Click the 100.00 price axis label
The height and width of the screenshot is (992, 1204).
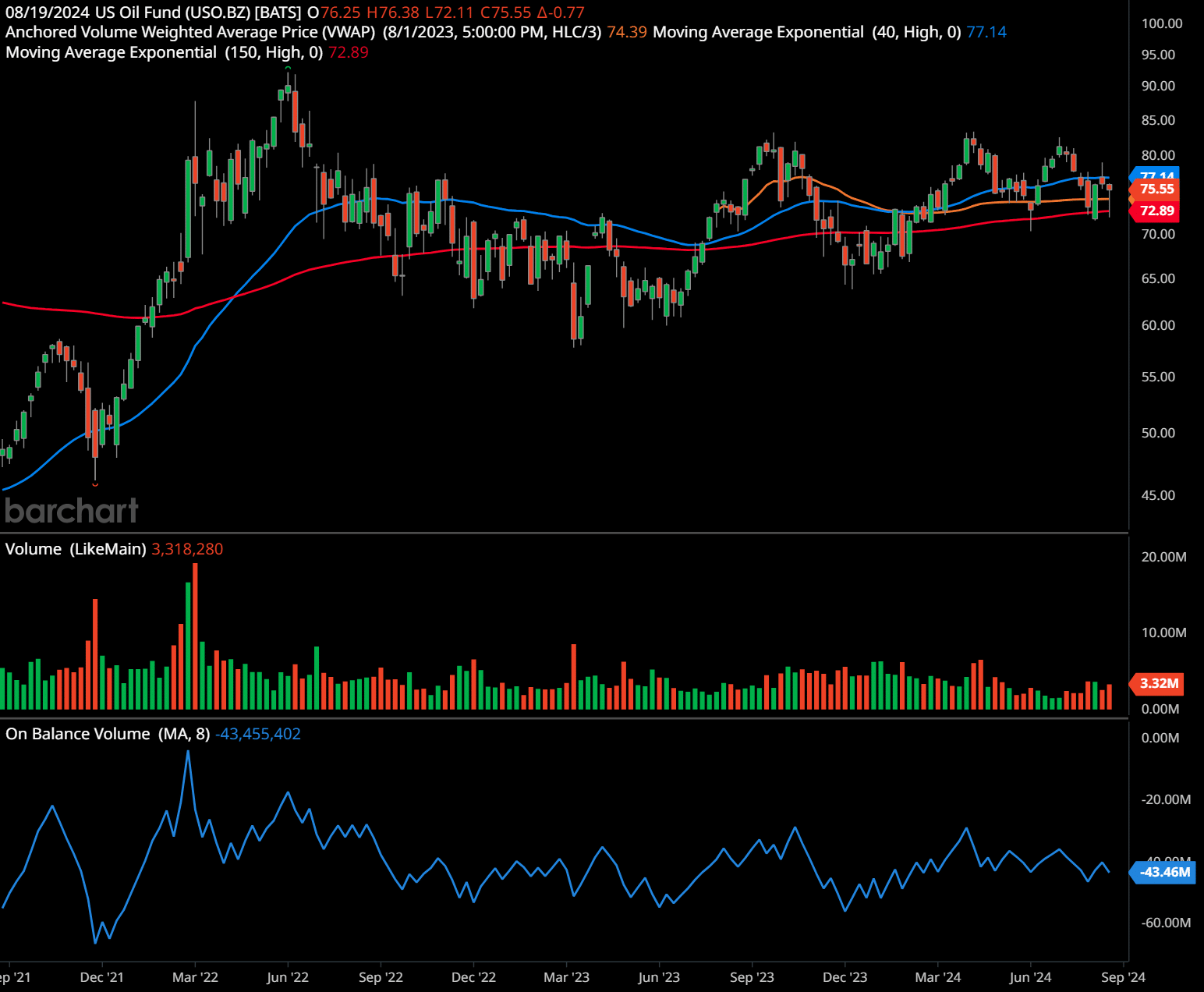click(1162, 23)
